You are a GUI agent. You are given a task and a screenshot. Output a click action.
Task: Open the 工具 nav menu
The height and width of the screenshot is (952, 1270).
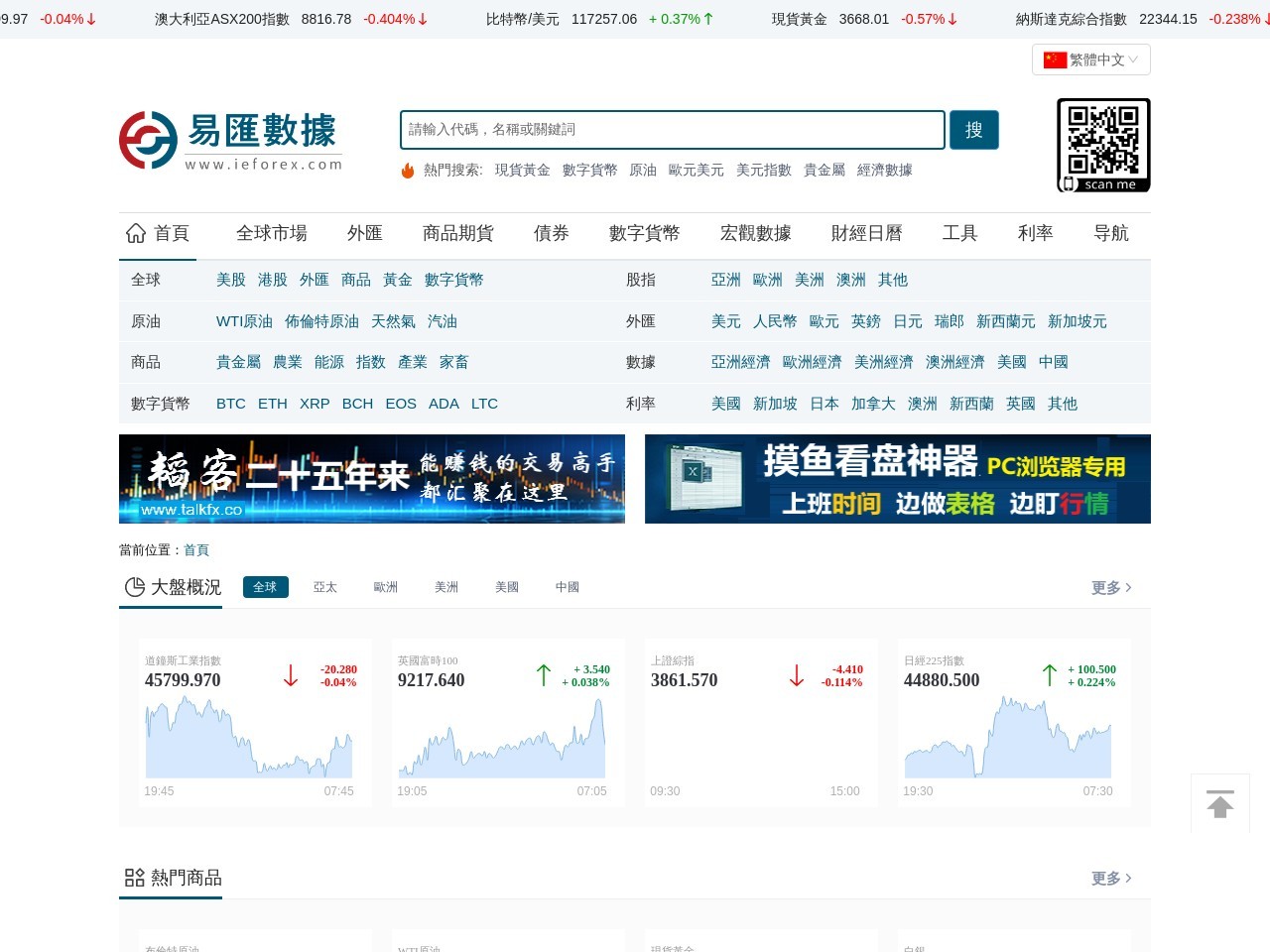[960, 233]
